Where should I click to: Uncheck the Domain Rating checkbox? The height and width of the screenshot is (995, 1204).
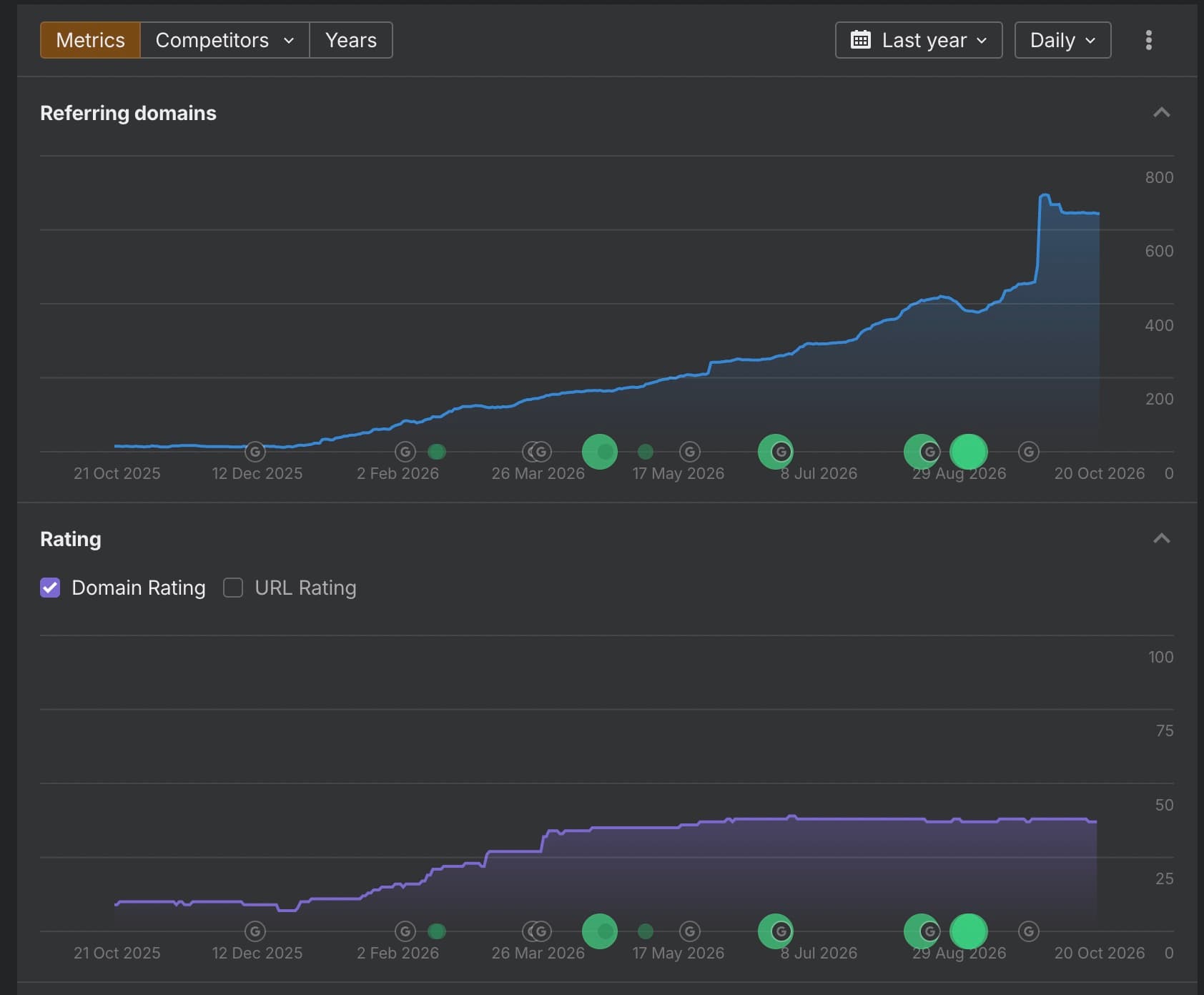tap(50, 588)
